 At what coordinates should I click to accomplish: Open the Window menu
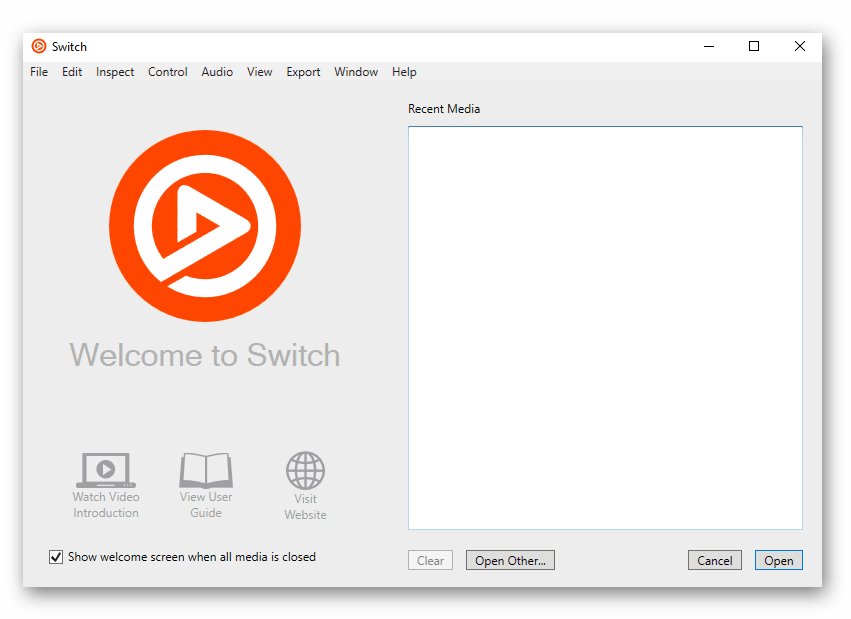tap(356, 72)
